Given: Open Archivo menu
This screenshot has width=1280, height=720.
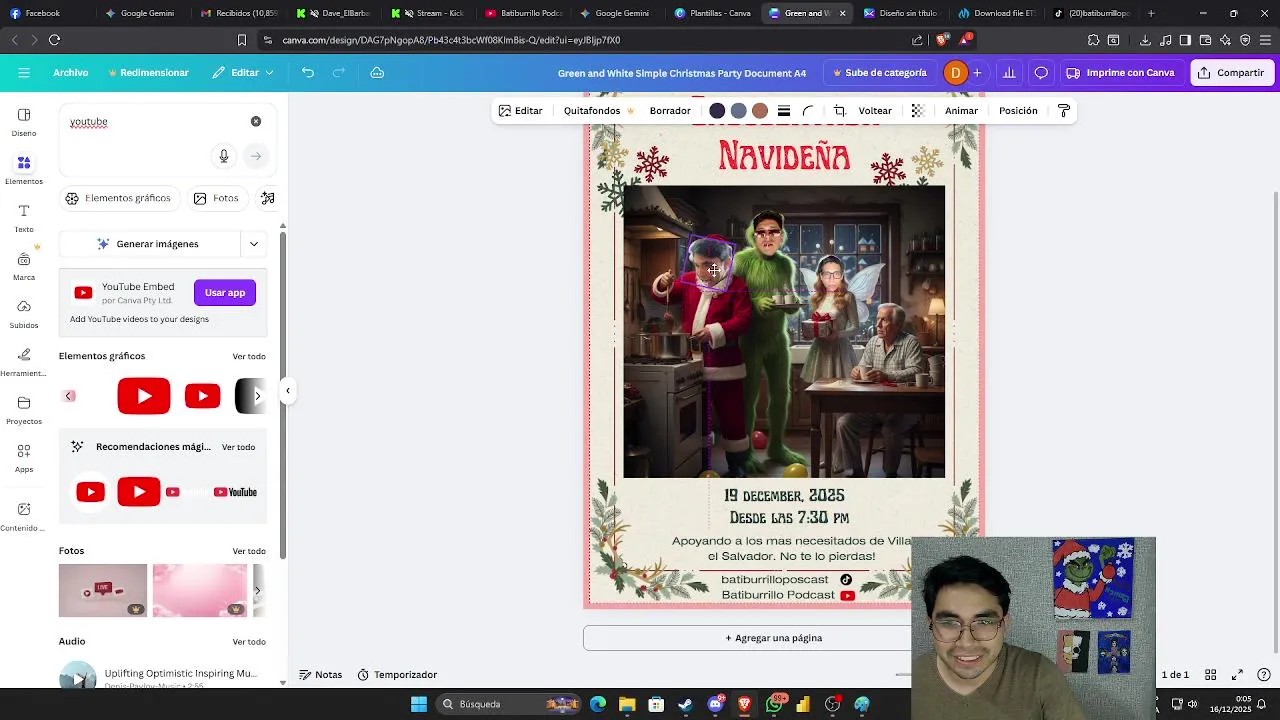Looking at the screenshot, I should coord(71,73).
